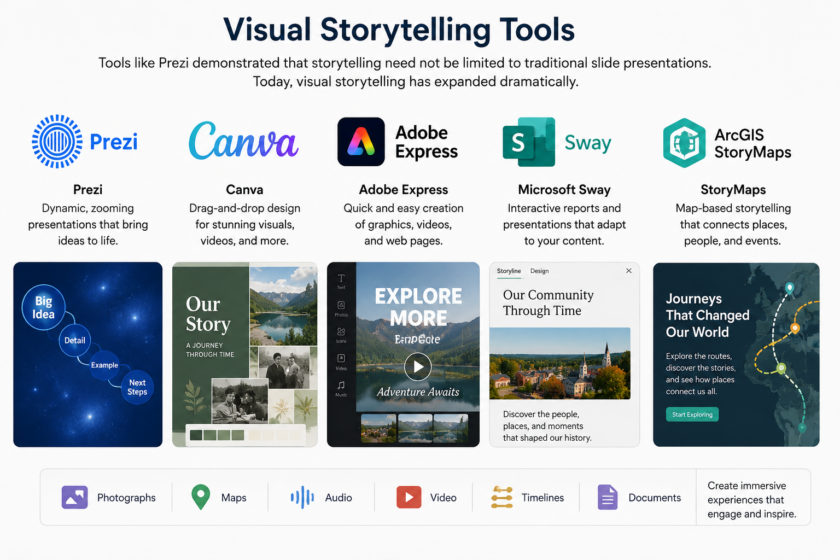Click the Adobe Express logo icon

pos(361,141)
